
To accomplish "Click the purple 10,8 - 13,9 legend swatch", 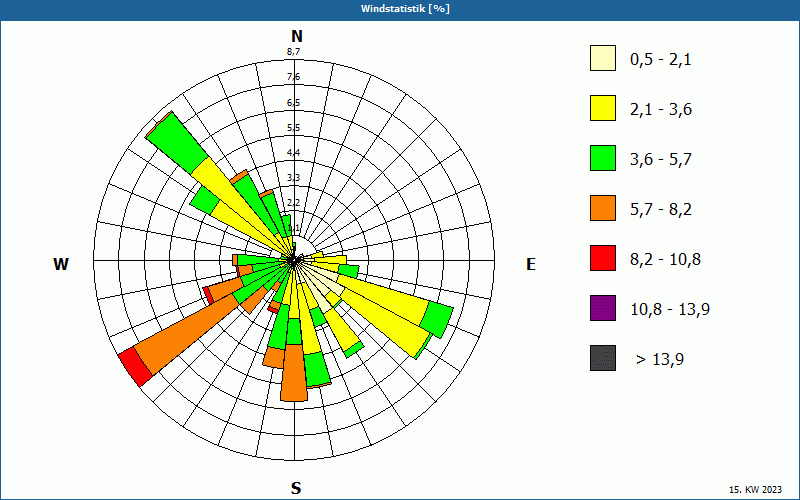I will click(603, 308).
